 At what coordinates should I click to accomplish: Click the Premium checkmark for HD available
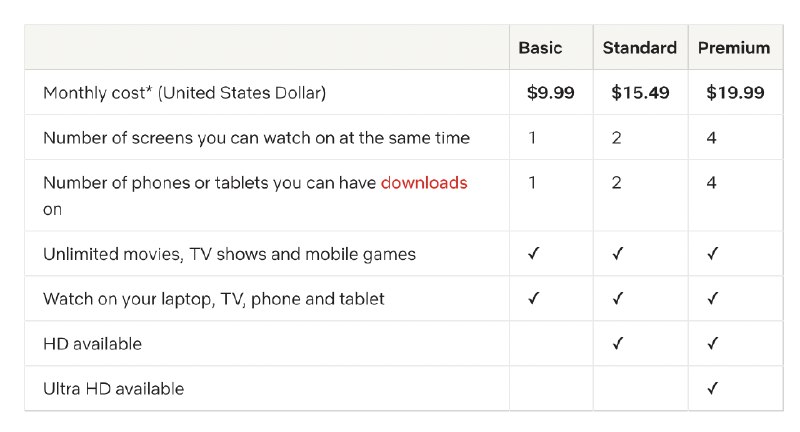tap(712, 344)
